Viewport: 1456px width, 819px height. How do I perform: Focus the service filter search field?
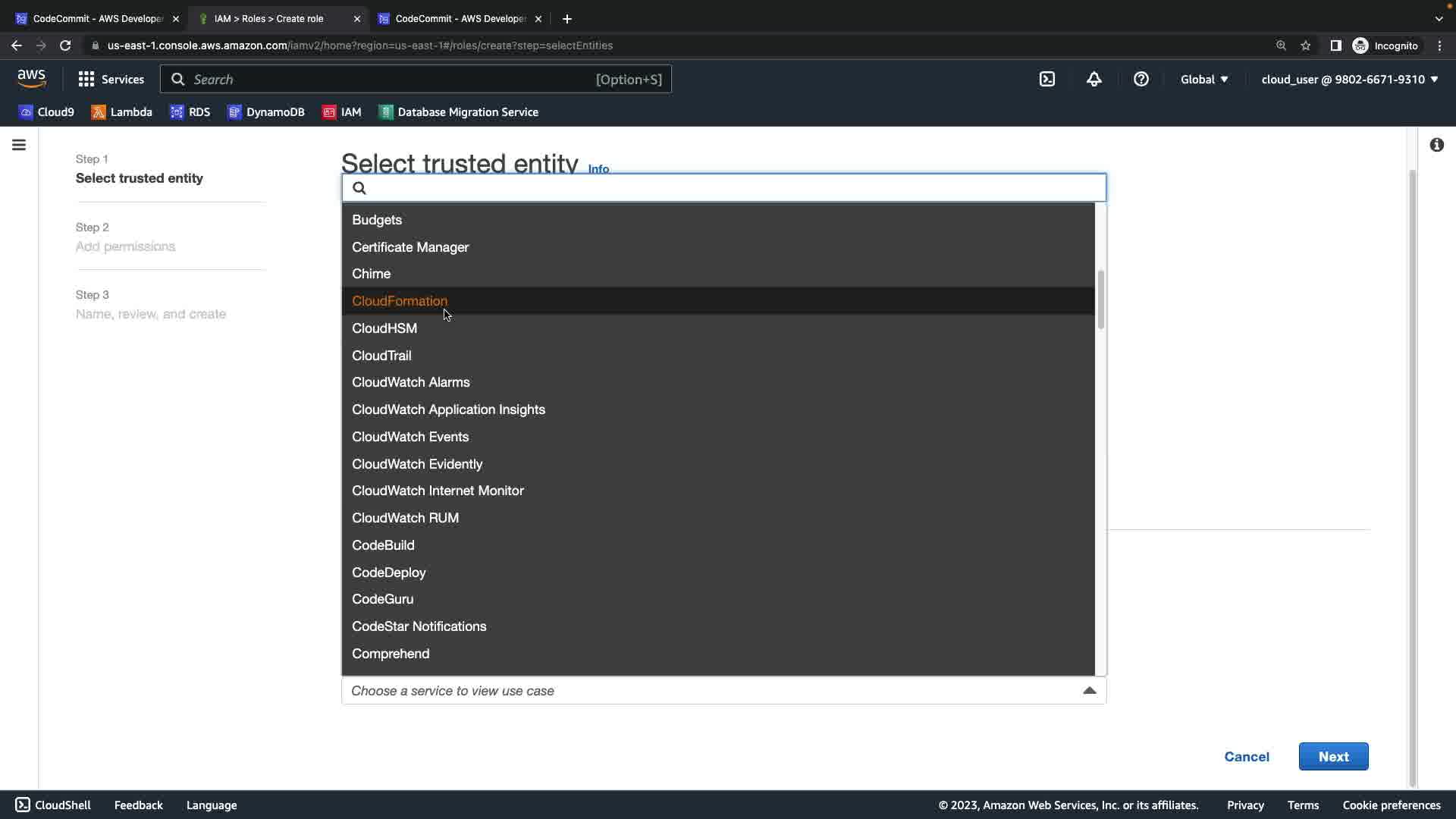(728, 188)
